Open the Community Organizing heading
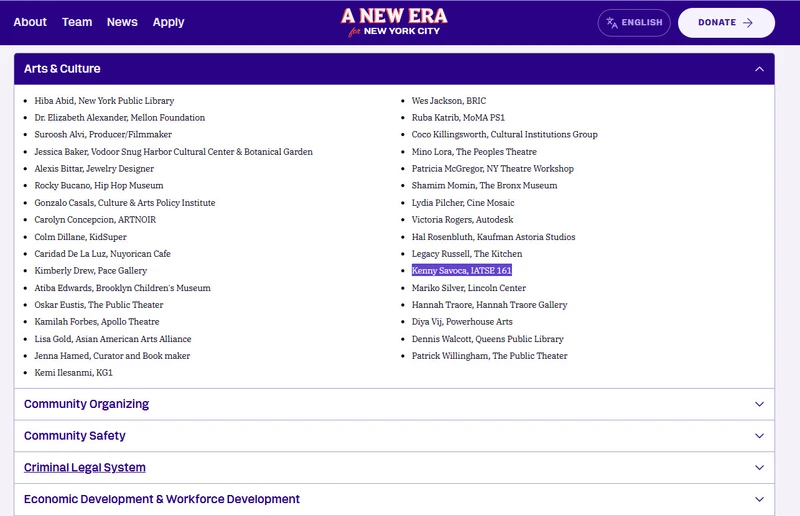800x516 pixels. (86, 404)
